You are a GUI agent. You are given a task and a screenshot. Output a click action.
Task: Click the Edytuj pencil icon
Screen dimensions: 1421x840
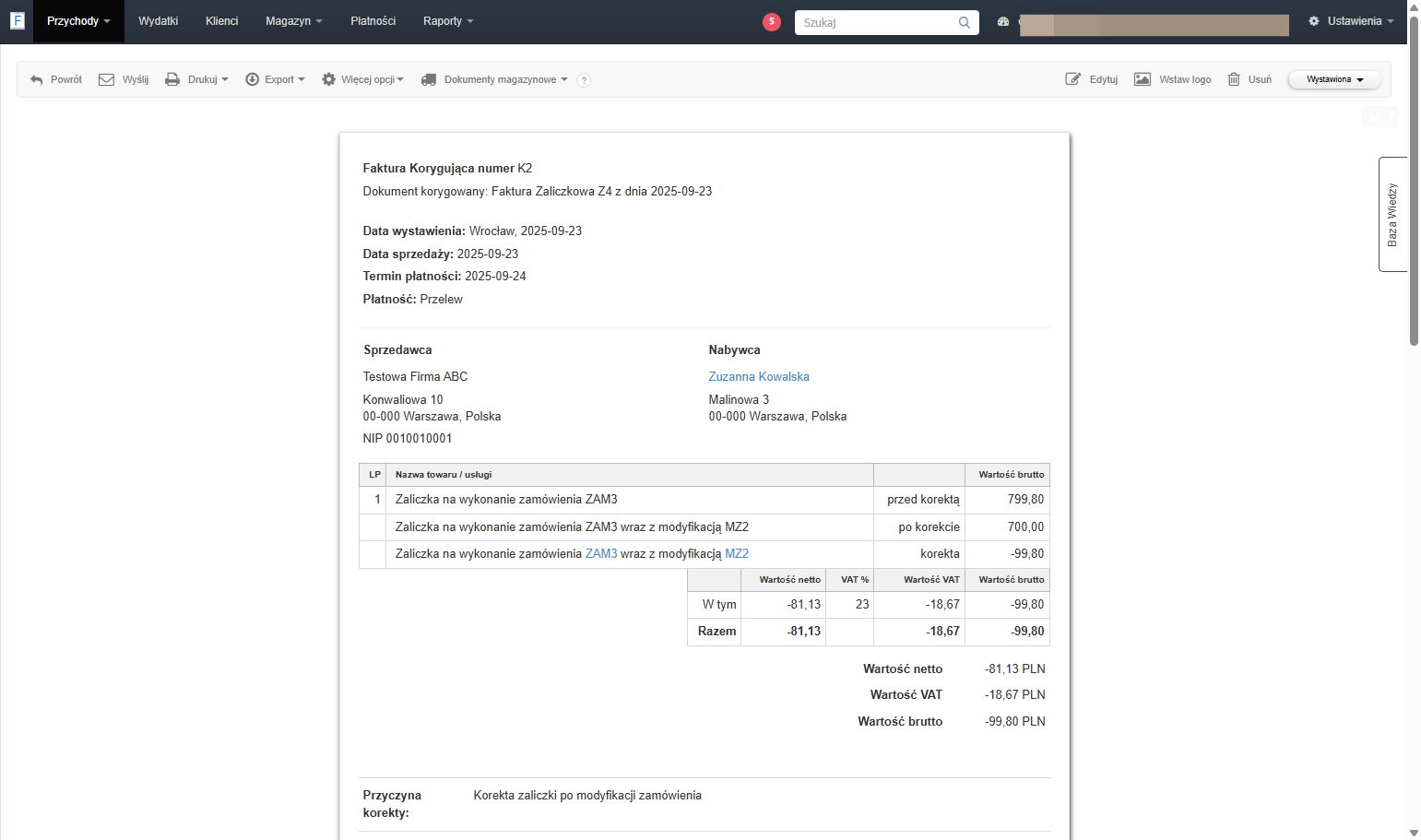[x=1072, y=79]
